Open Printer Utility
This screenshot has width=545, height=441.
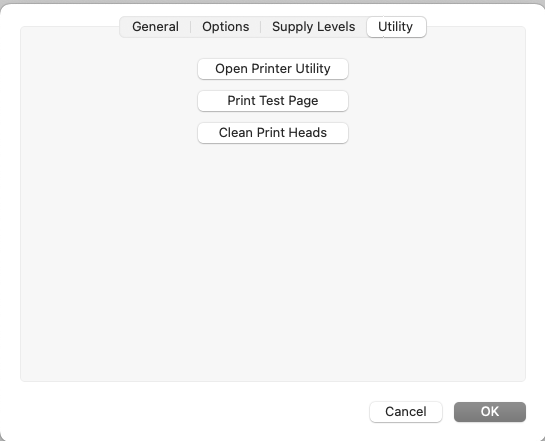273,69
